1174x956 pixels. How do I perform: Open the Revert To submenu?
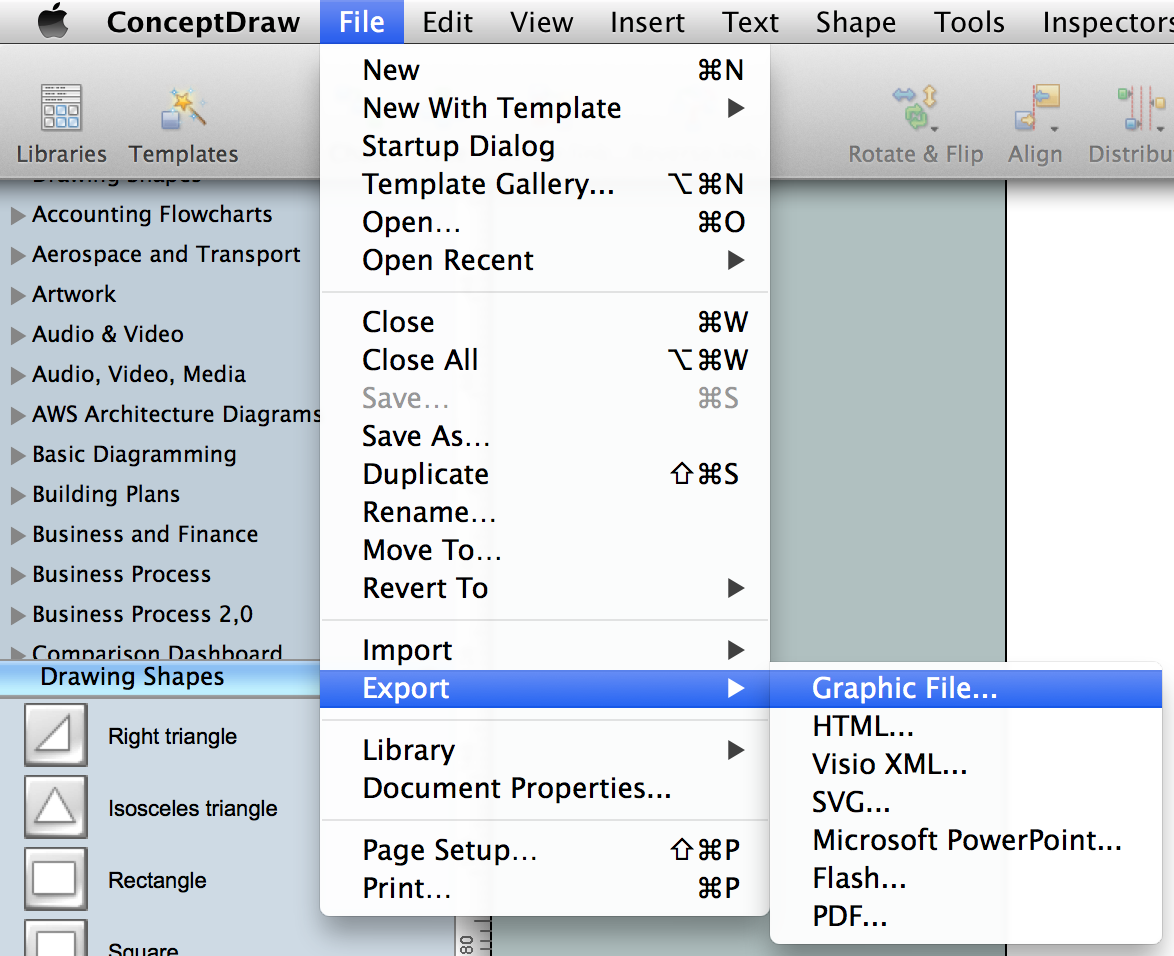pos(544,588)
